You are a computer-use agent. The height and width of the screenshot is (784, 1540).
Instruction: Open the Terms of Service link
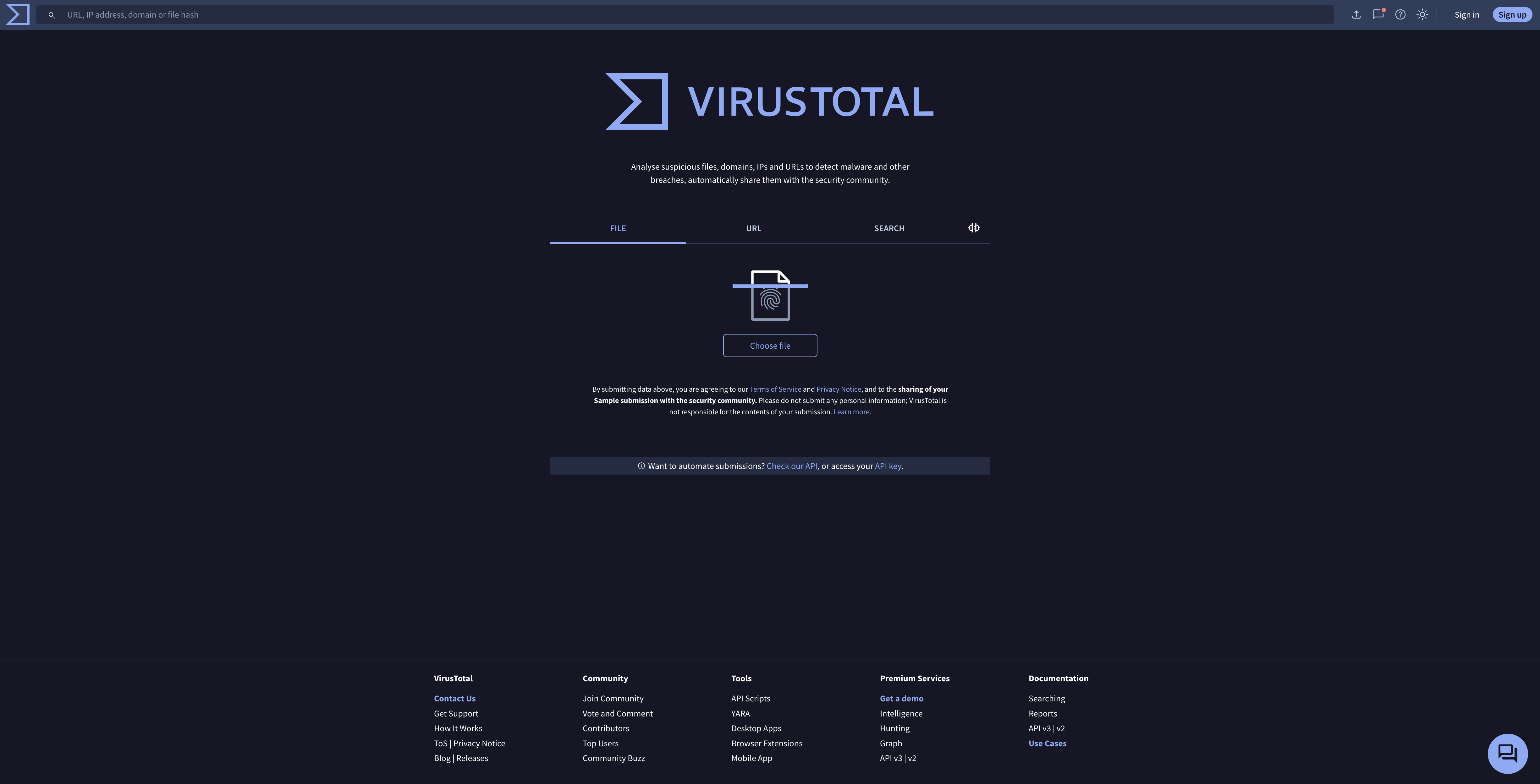[775, 389]
